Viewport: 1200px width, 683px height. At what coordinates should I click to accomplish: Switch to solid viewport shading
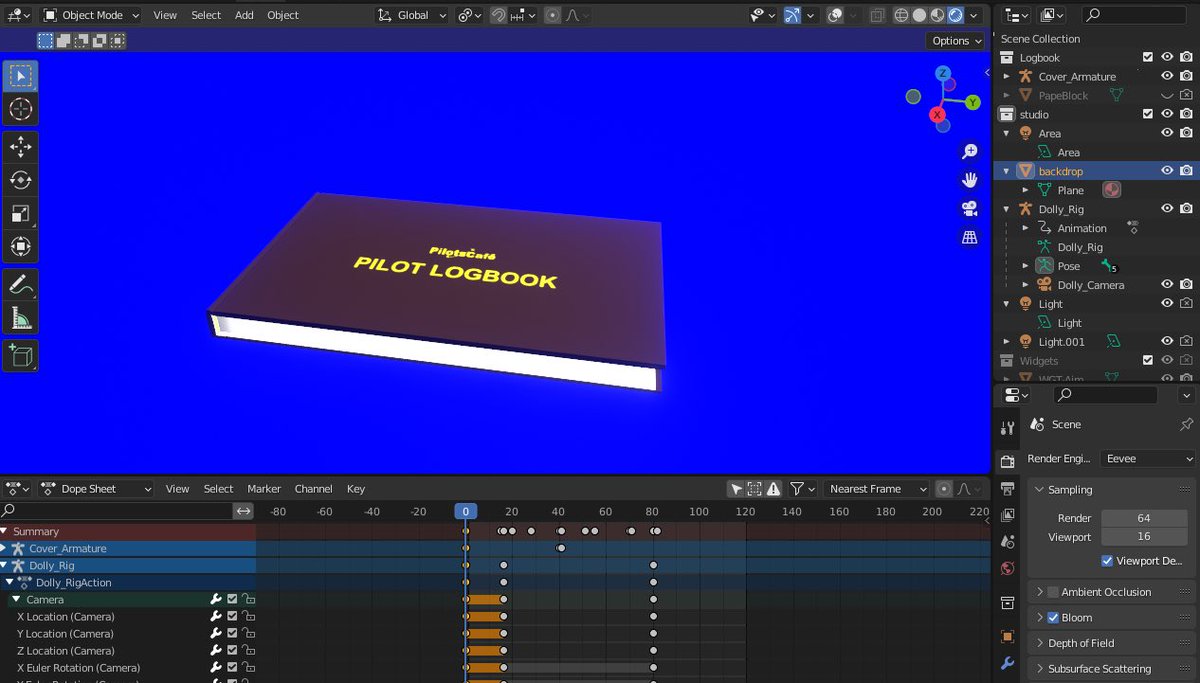pos(919,15)
